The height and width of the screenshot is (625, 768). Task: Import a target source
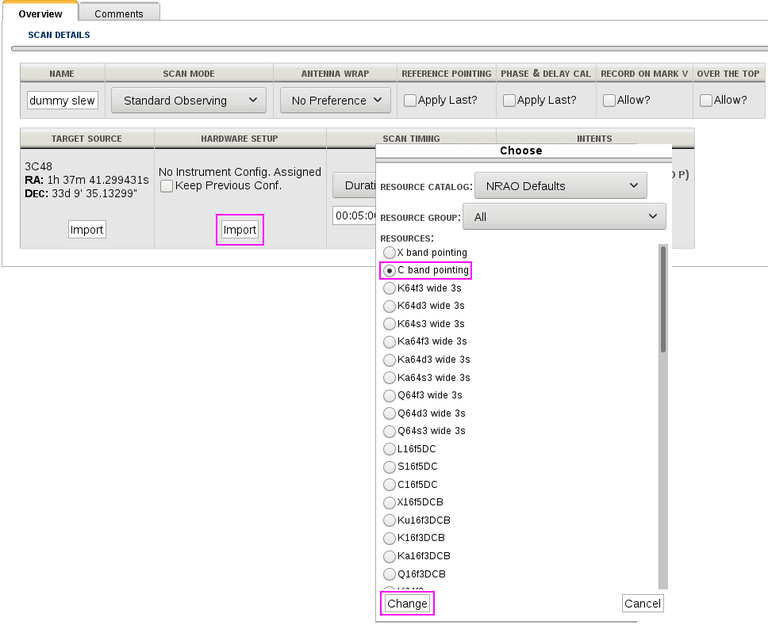pyautogui.click(x=86, y=230)
